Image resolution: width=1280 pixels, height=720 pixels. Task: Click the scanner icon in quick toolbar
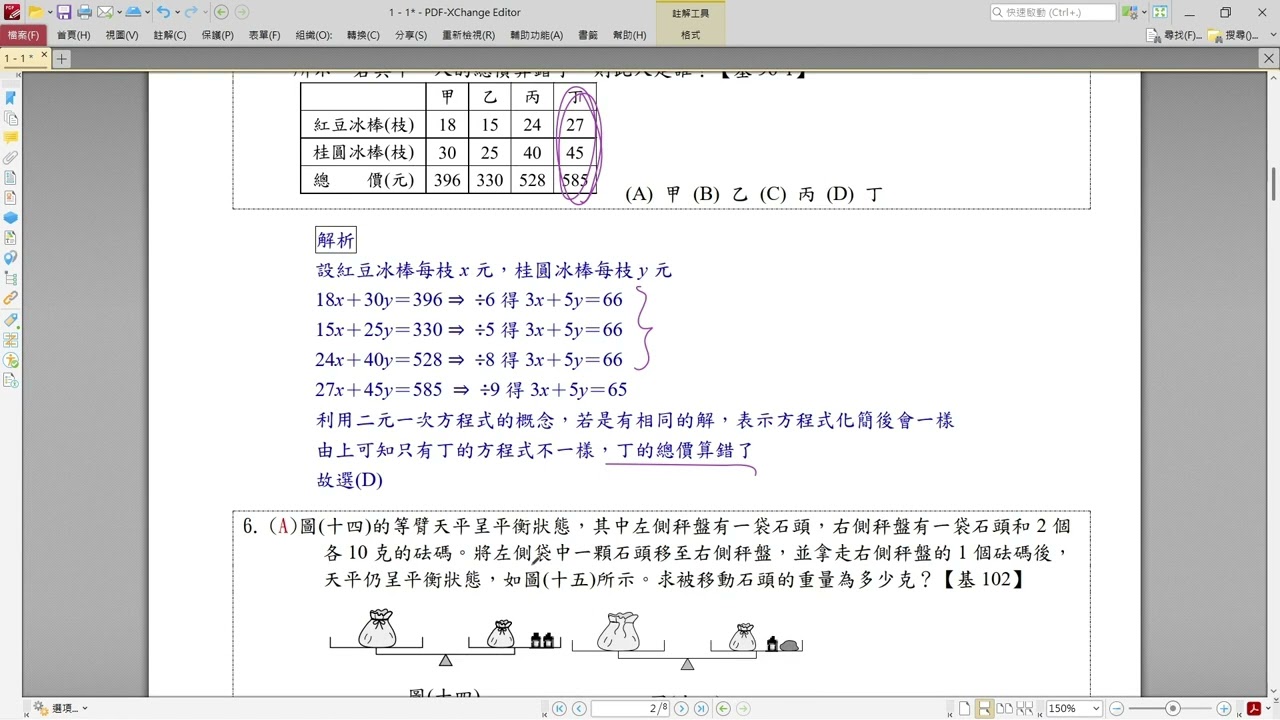(x=132, y=12)
